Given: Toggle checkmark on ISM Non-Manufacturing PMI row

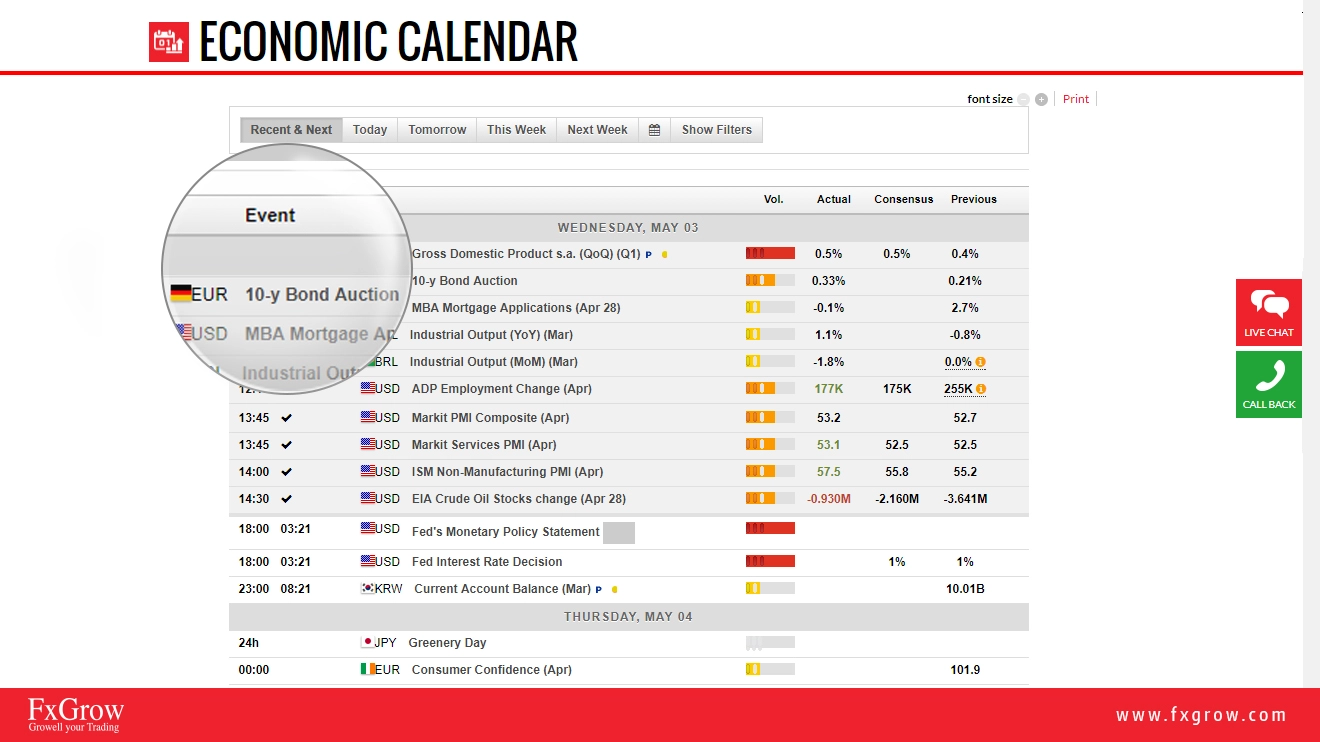Looking at the screenshot, I should 287,472.
